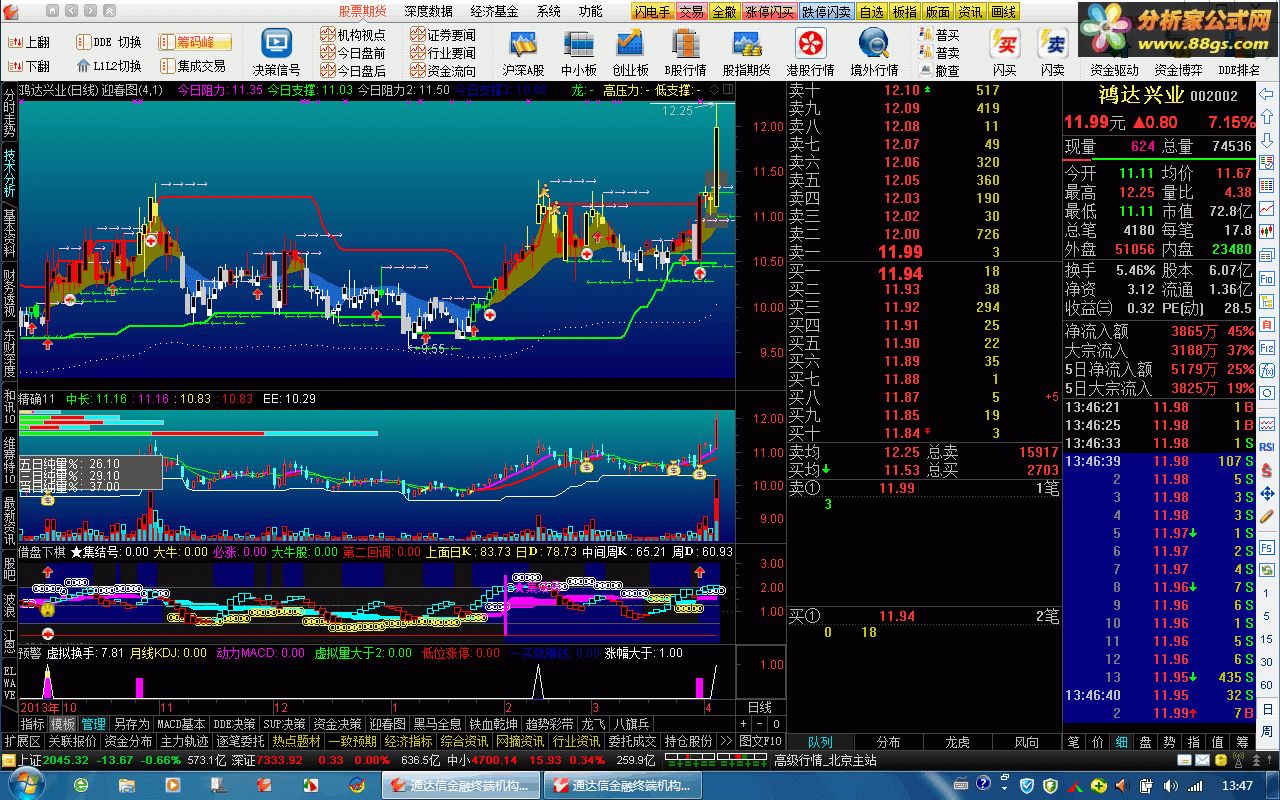Click the 技术分析 left sidebar tab
Viewport: 1280px width, 800px height.
coord(9,171)
